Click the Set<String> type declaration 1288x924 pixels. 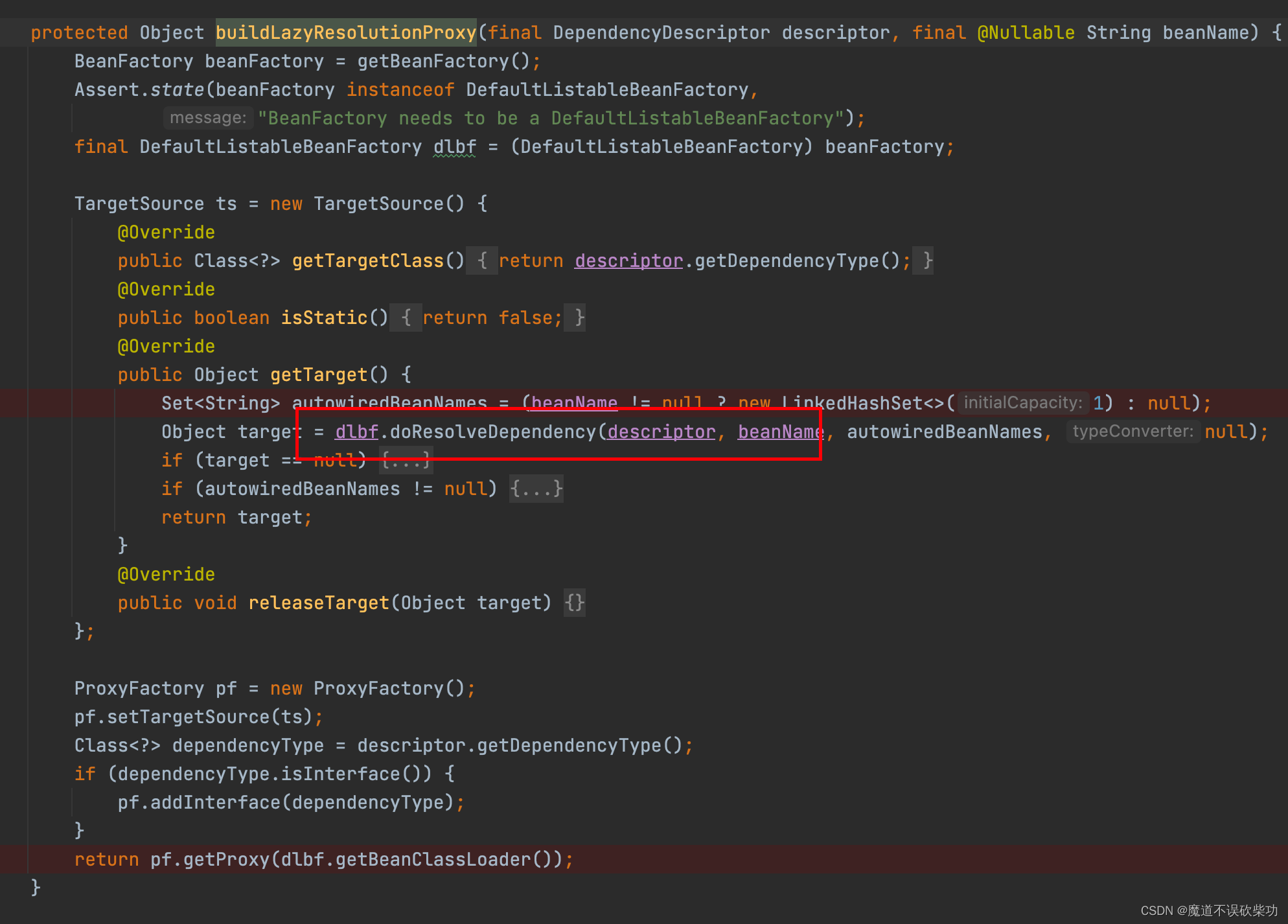221,403
